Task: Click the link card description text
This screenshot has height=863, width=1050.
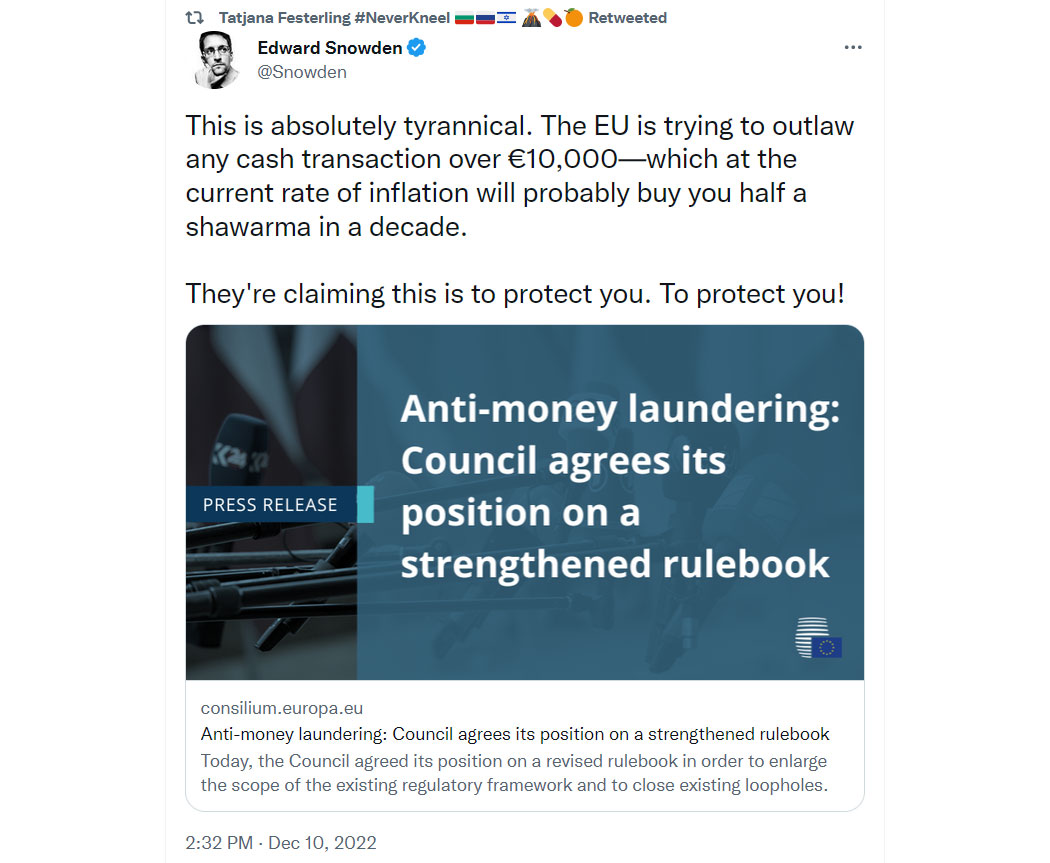Action: 514,773
